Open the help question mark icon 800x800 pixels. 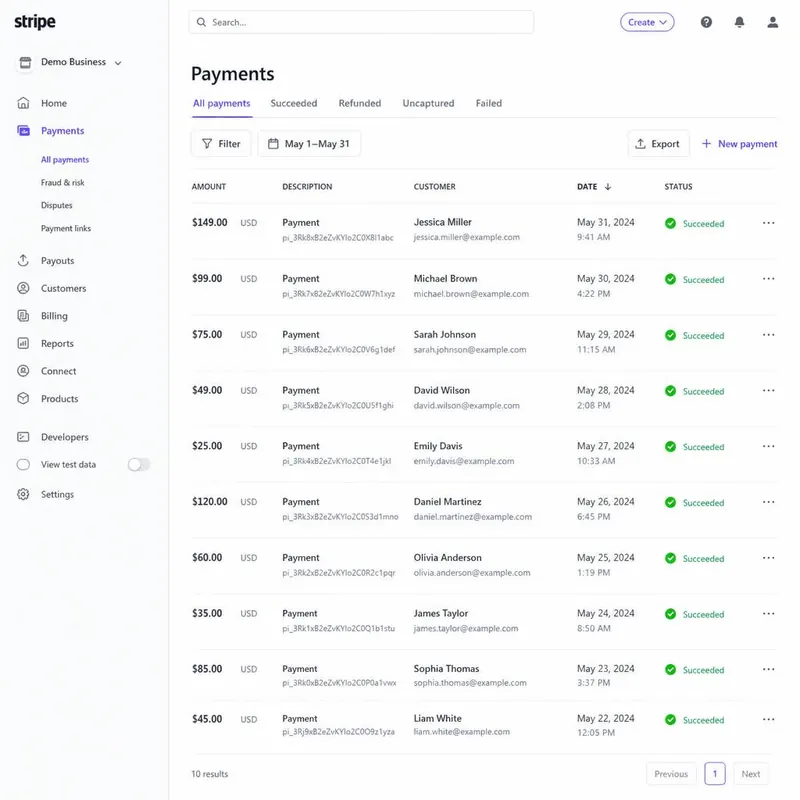pyautogui.click(x=706, y=22)
